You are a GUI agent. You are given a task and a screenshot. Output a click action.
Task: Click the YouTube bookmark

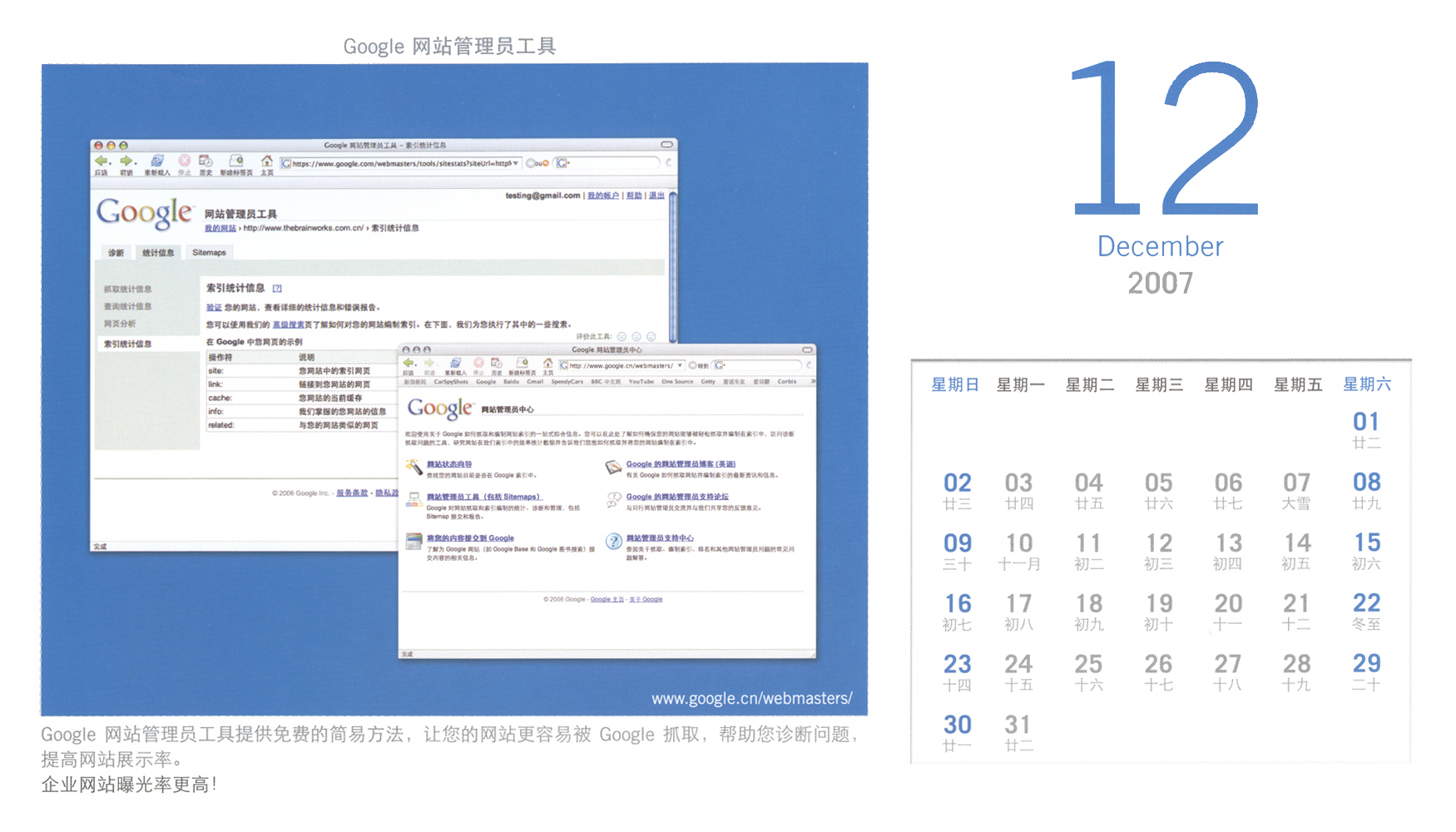(x=641, y=382)
